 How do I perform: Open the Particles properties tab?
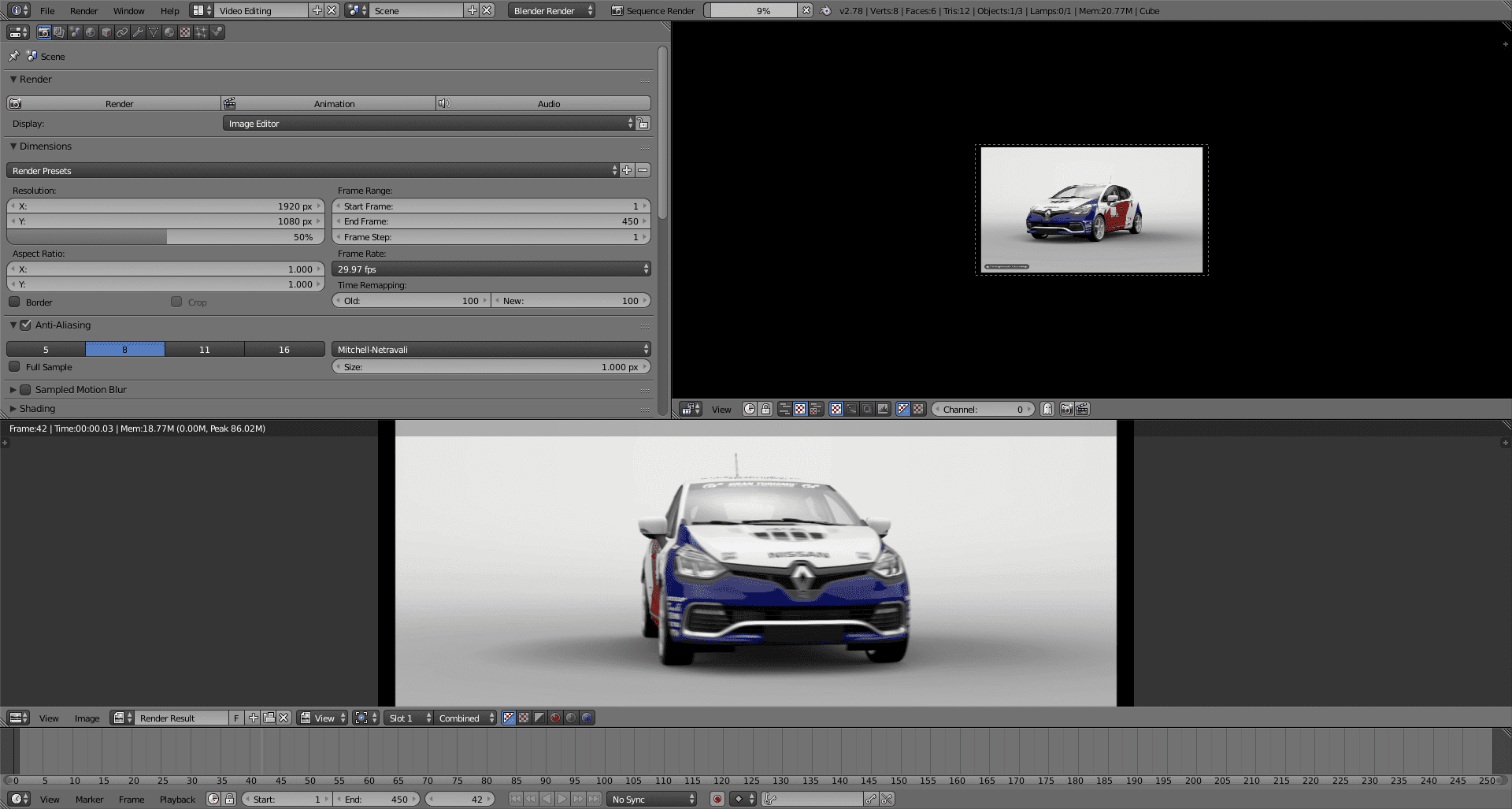[201, 32]
